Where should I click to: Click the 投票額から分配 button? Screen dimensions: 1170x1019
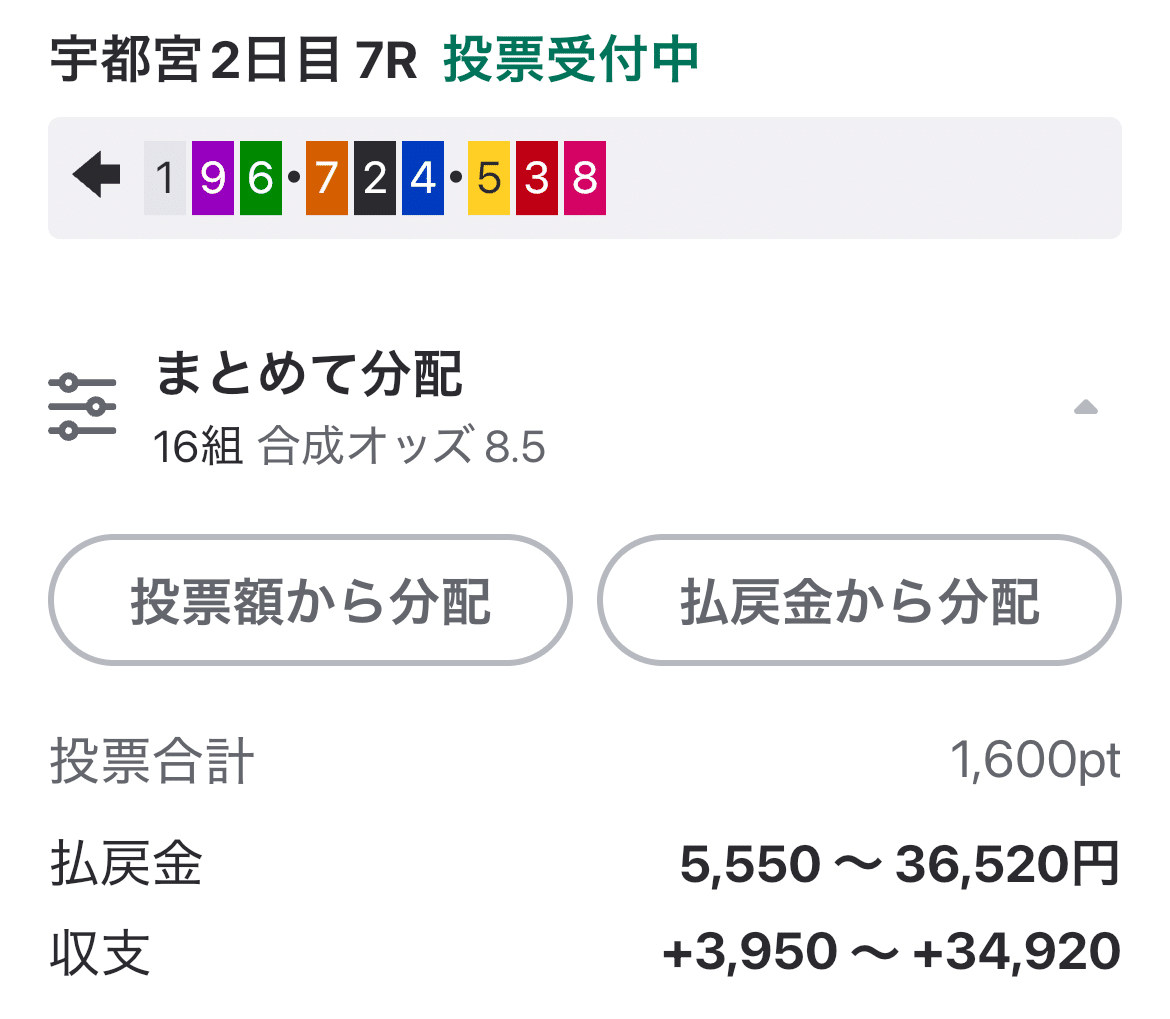pyautogui.click(x=310, y=600)
